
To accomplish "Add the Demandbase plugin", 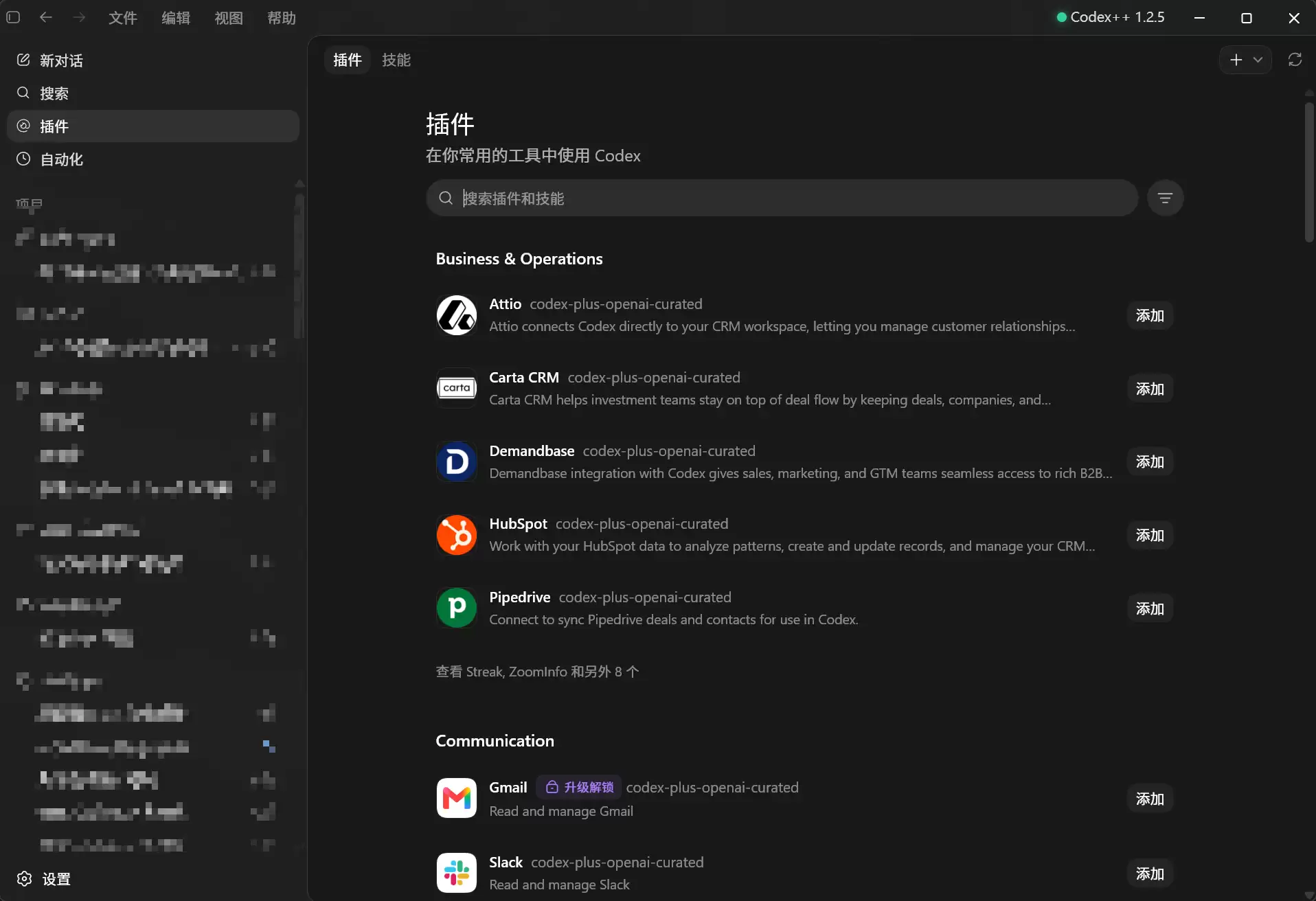I will point(1150,461).
